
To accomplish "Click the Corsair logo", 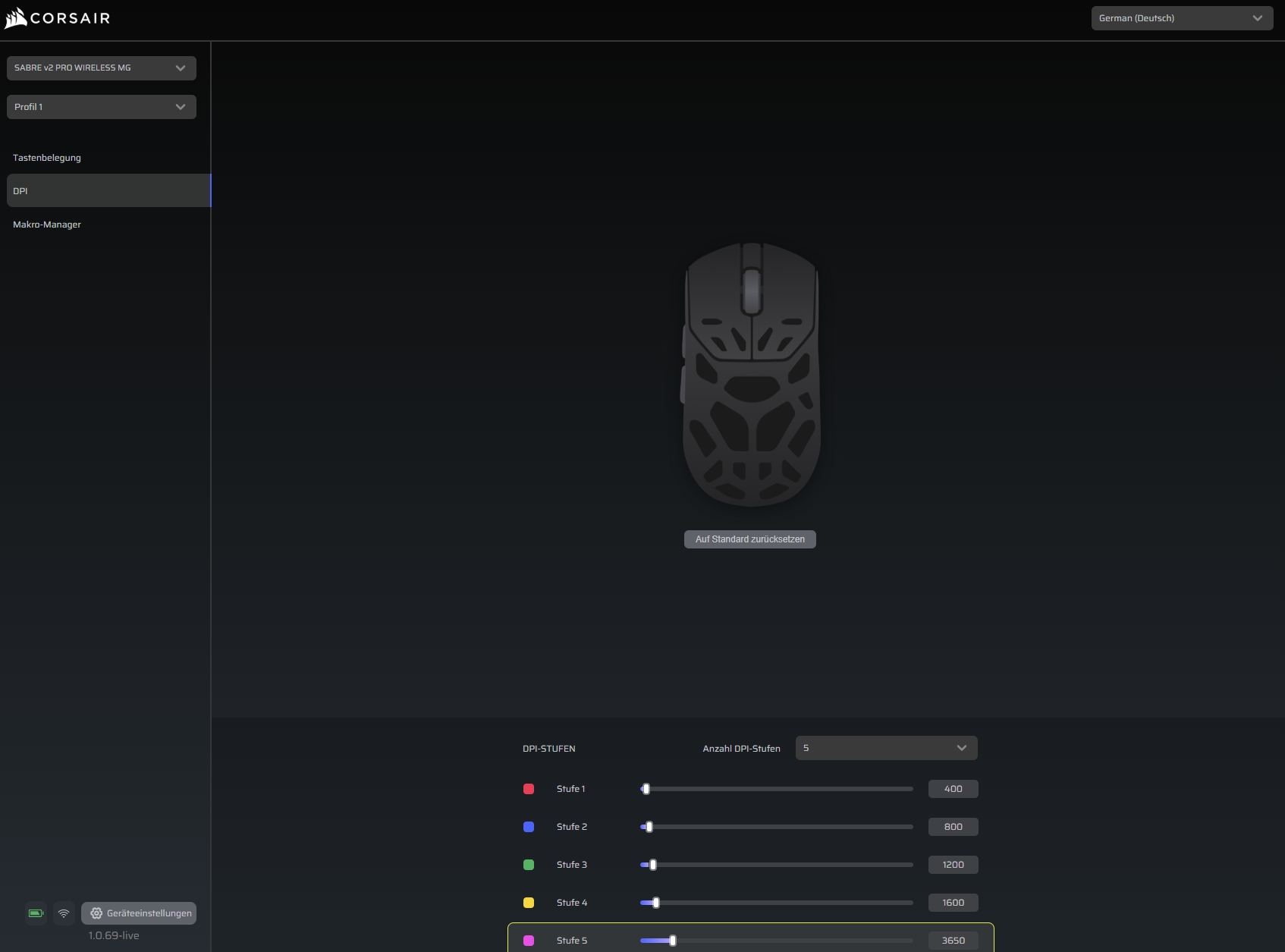I will coord(57,17).
